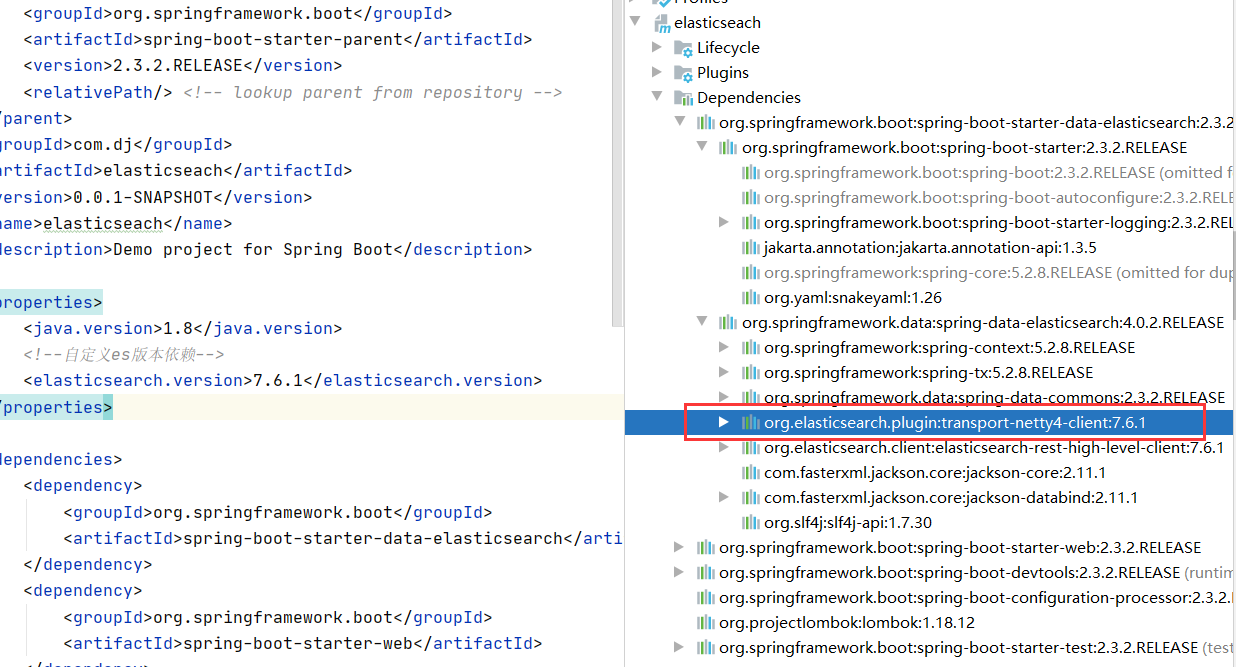Expand the Lifecycle node
This screenshot has width=1236, height=667.
657,47
